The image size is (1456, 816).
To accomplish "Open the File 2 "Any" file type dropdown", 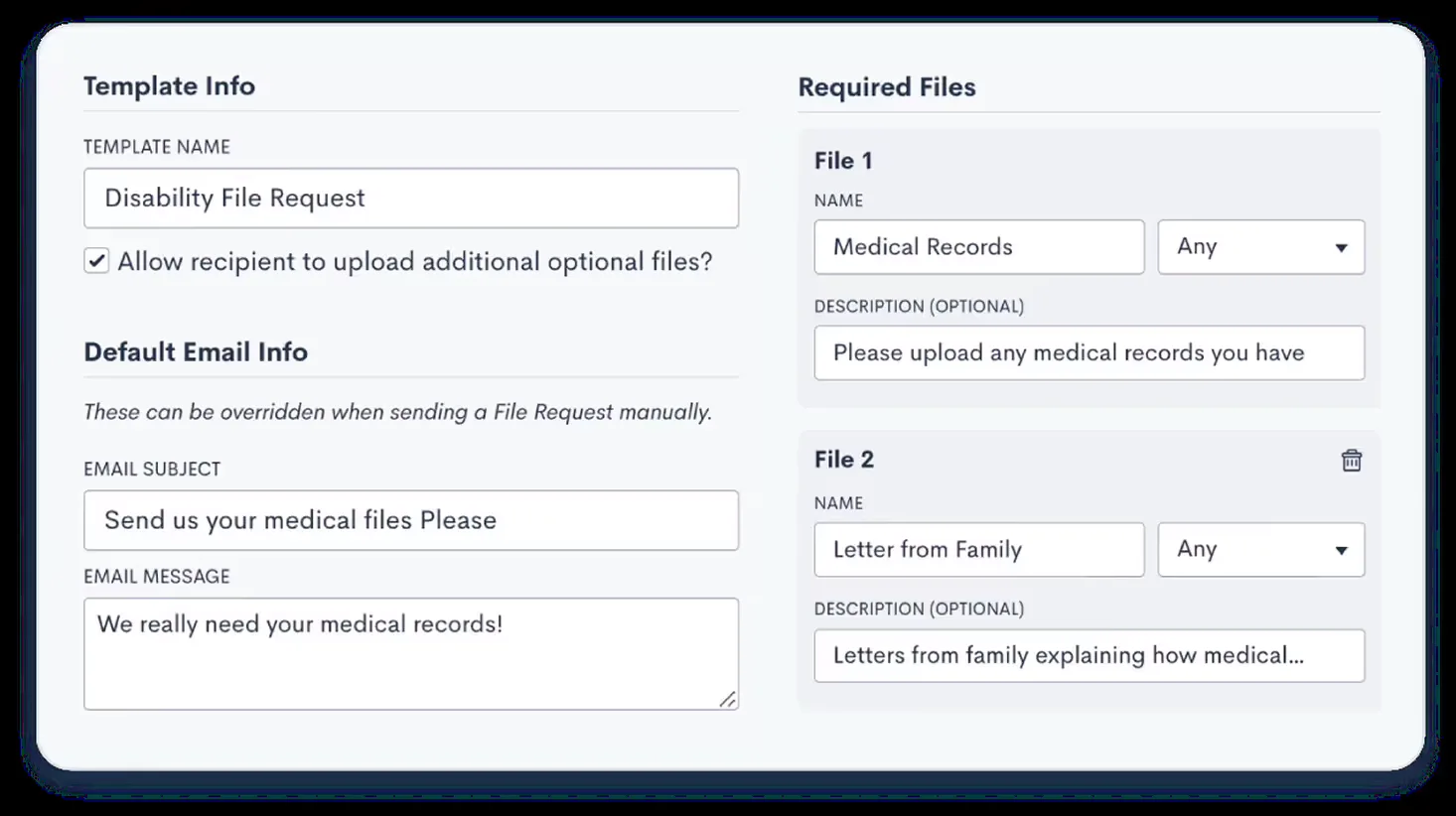I will tap(1260, 549).
